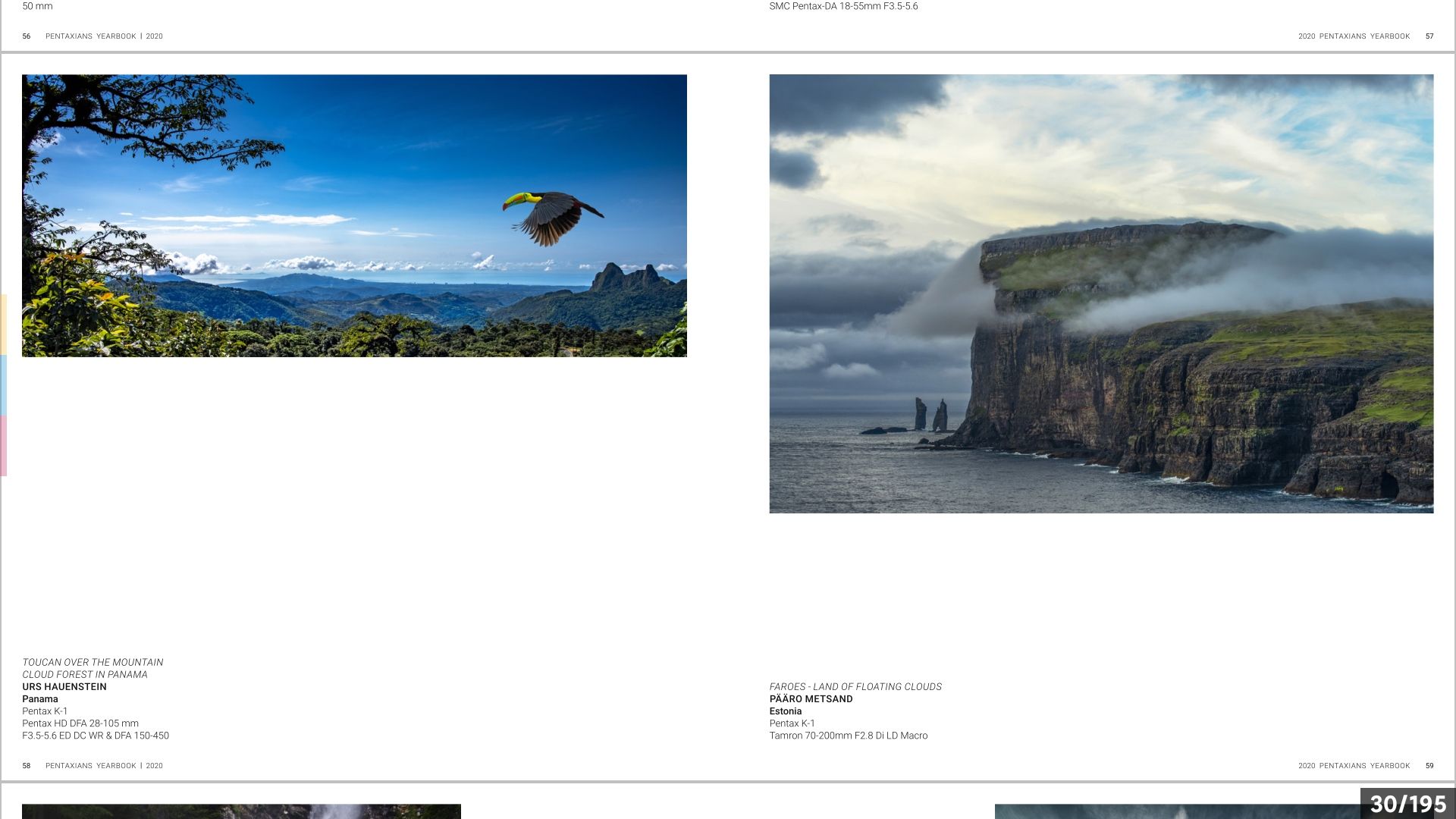Click the SMC Pentax-DA 18-55mm lens text
This screenshot has width=1456, height=819.
(843, 6)
